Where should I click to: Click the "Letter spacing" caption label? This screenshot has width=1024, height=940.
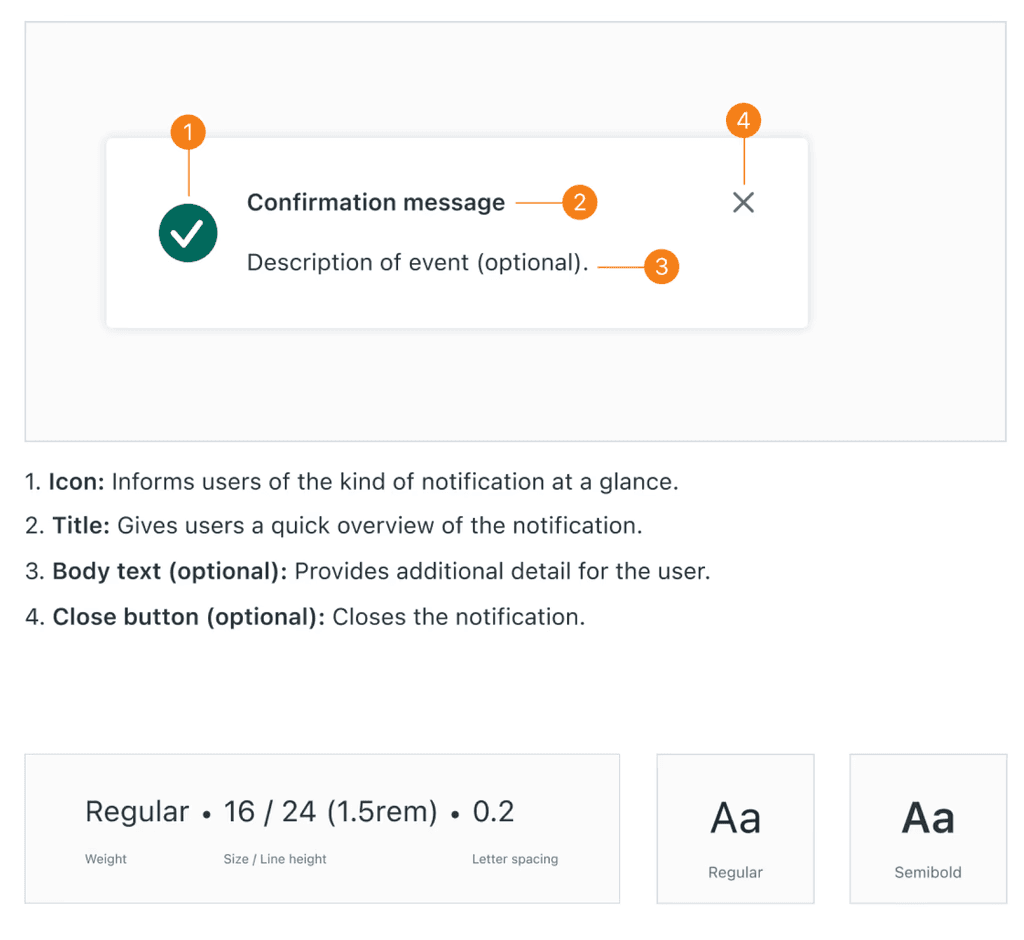(x=515, y=859)
